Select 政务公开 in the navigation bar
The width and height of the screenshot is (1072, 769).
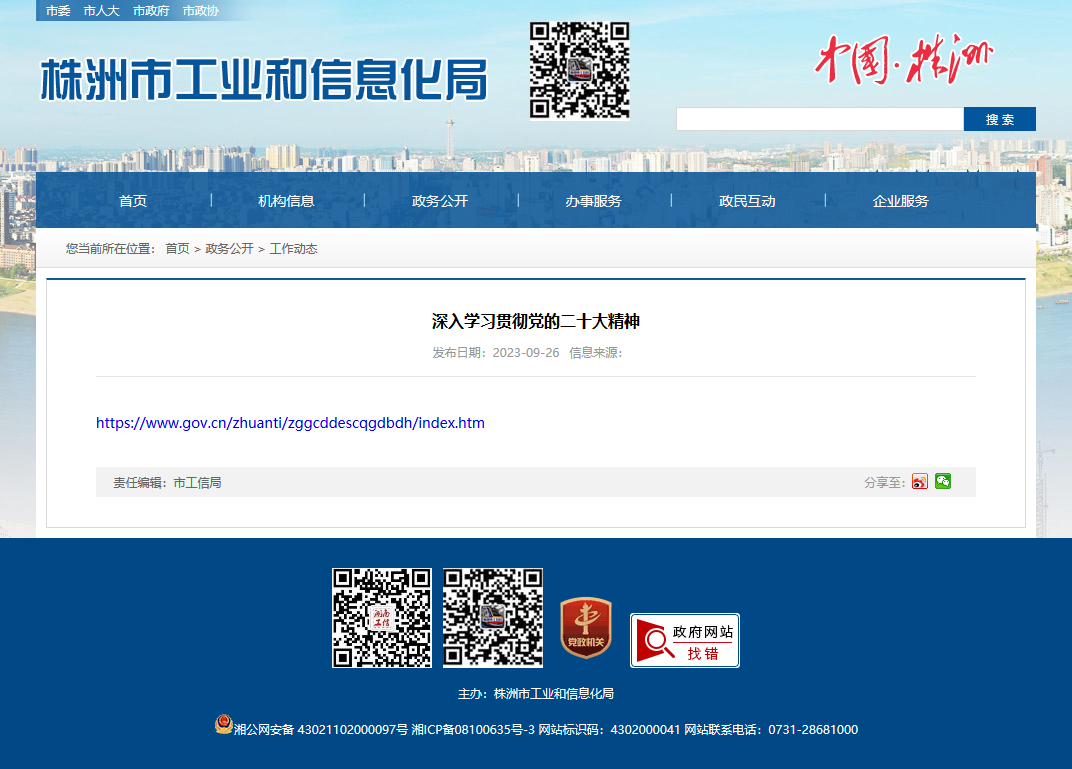tap(440, 201)
